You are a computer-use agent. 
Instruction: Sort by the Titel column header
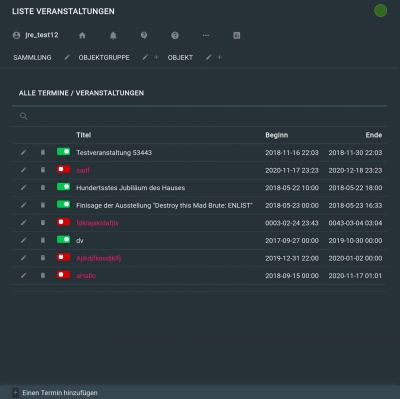coord(83,135)
